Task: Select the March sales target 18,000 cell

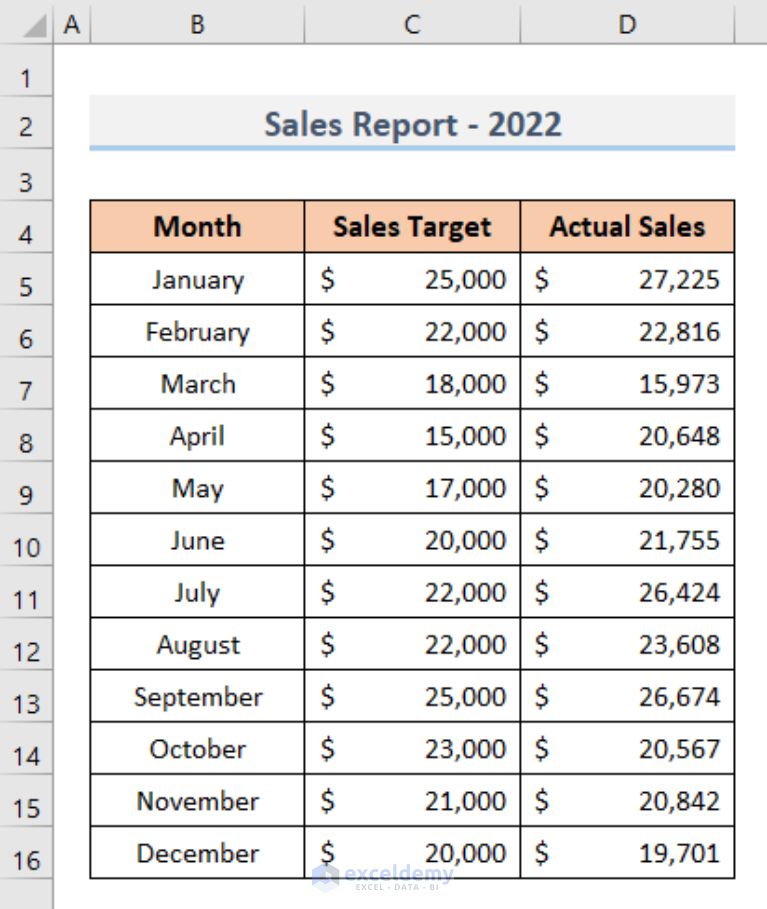Action: point(412,383)
